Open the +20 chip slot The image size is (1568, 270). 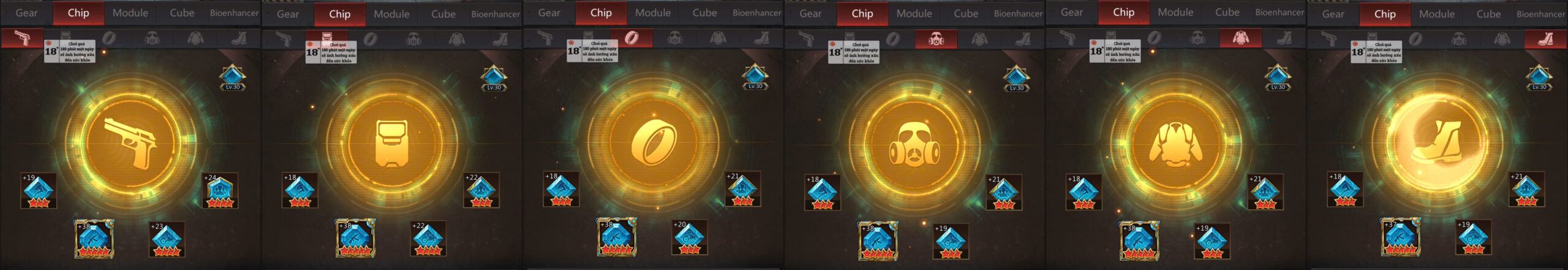(x=690, y=237)
